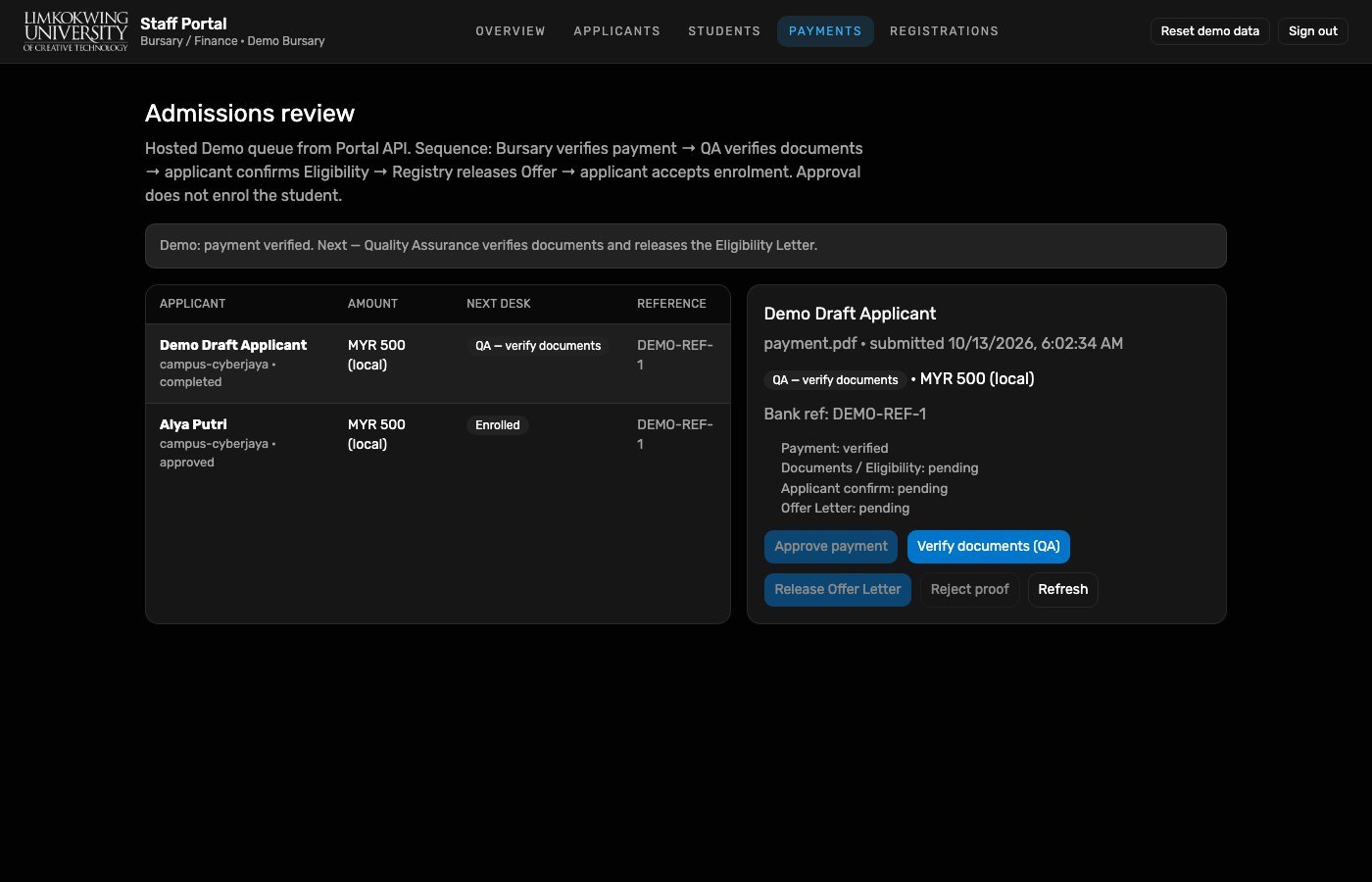Screen dimensions: 1372x882
Task: Switch to the Students tab
Action: coord(724,31)
